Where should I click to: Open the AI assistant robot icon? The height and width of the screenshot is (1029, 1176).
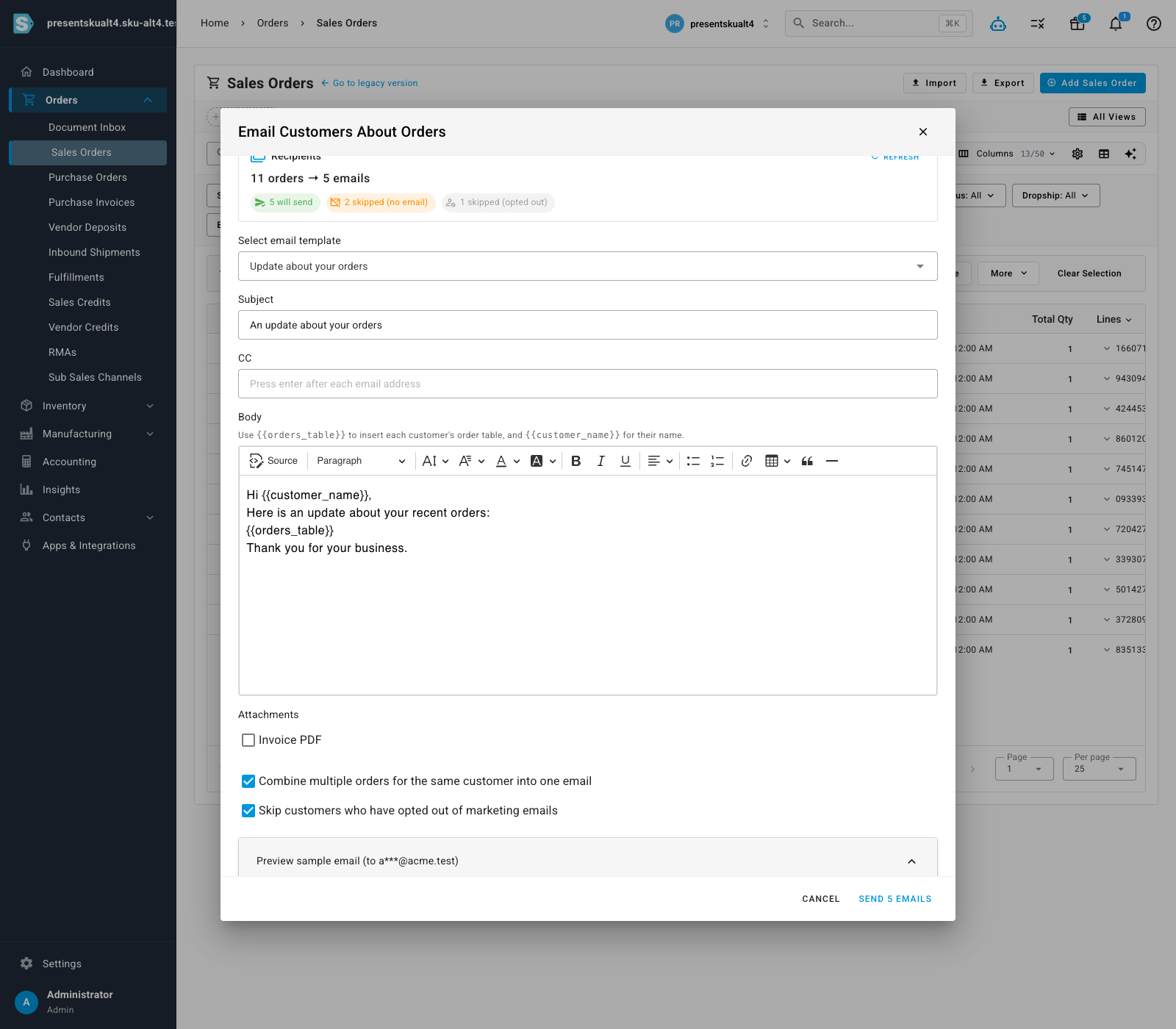[x=998, y=24]
